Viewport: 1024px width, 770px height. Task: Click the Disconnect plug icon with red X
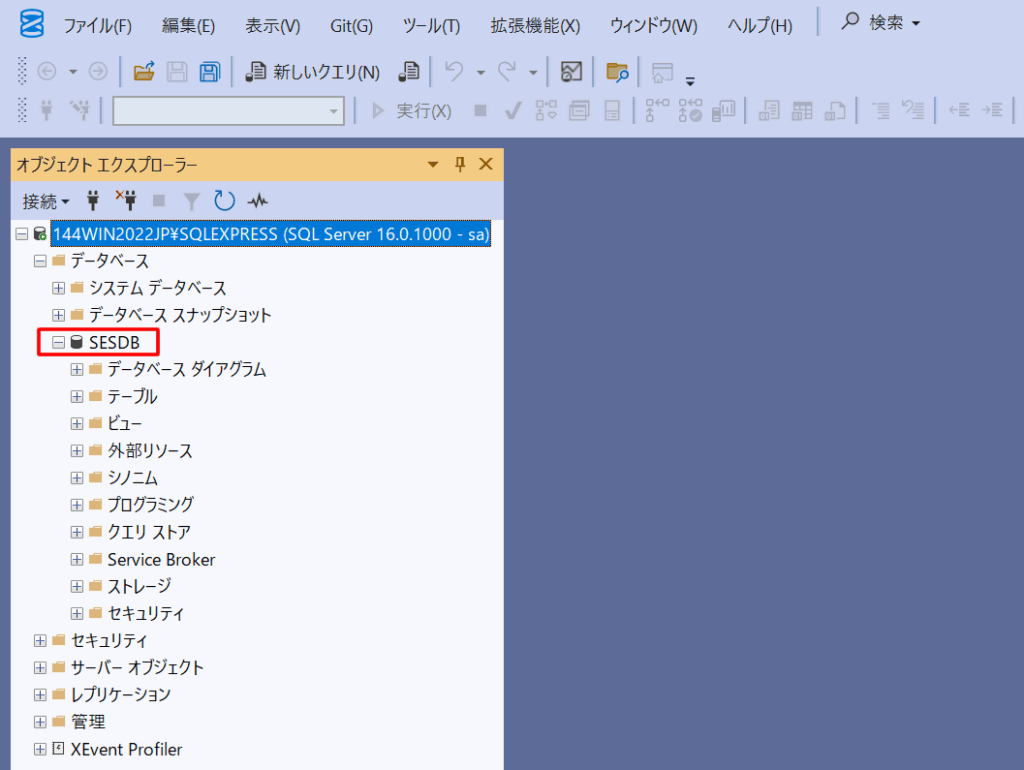click(126, 200)
